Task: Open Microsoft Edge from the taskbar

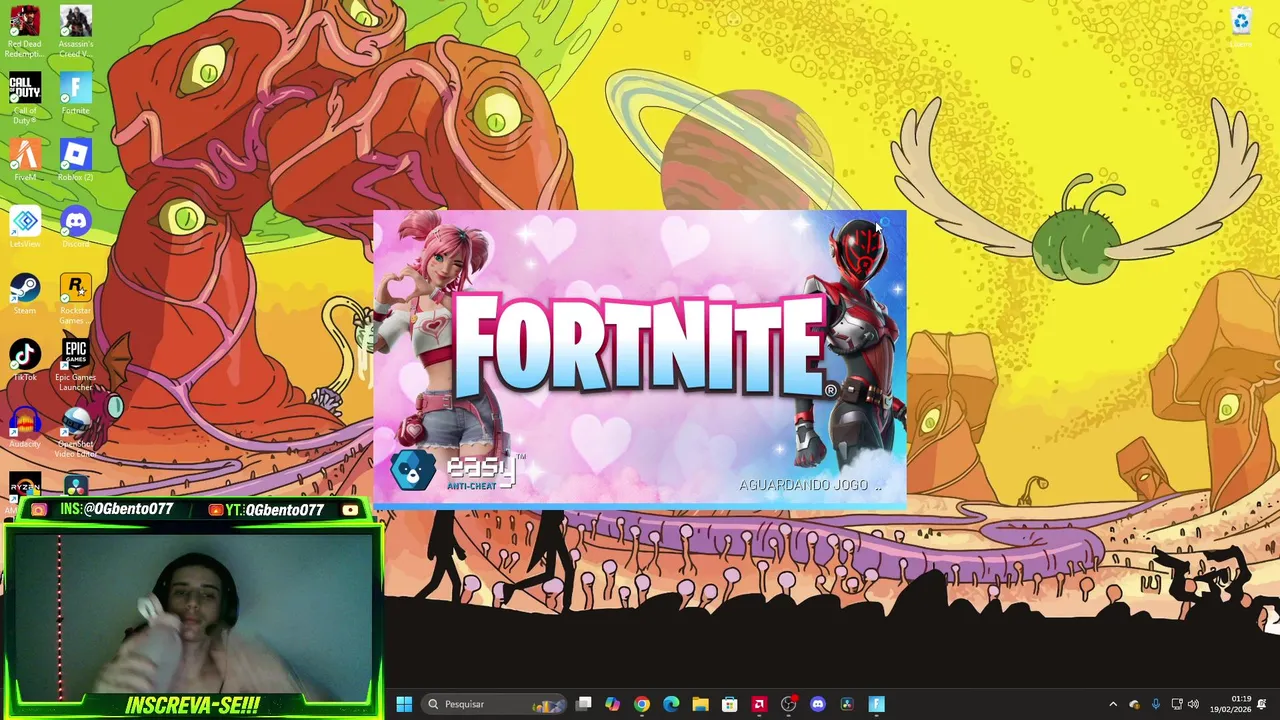Action: (671, 704)
